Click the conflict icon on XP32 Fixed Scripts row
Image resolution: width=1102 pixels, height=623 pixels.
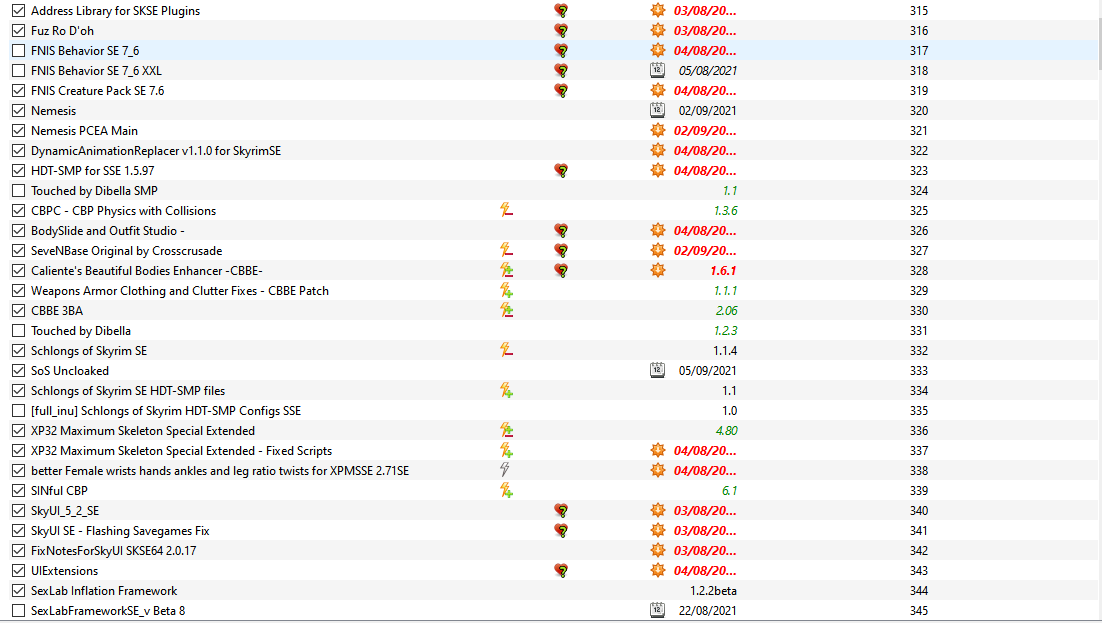click(x=506, y=450)
